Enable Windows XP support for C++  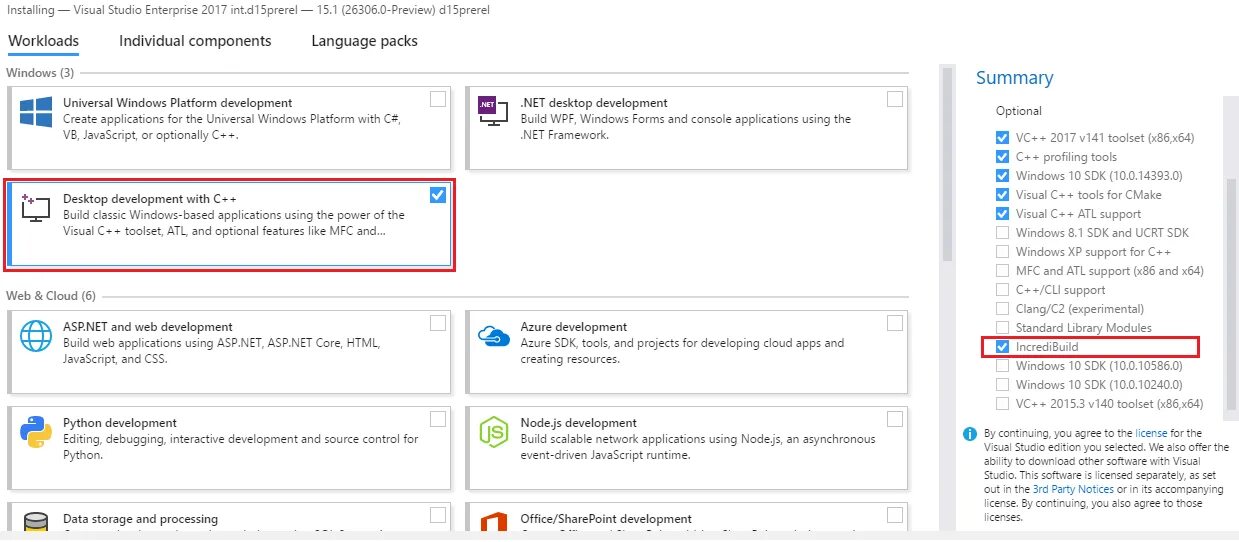pos(1002,252)
